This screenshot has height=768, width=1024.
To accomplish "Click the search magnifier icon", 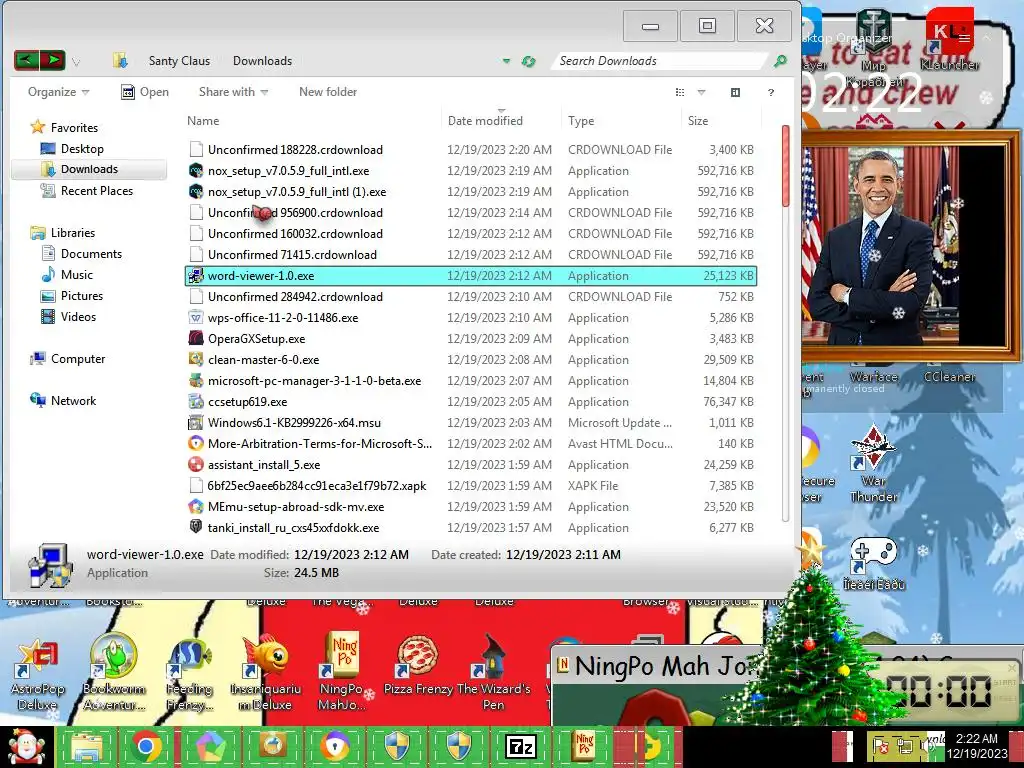I will coord(780,61).
